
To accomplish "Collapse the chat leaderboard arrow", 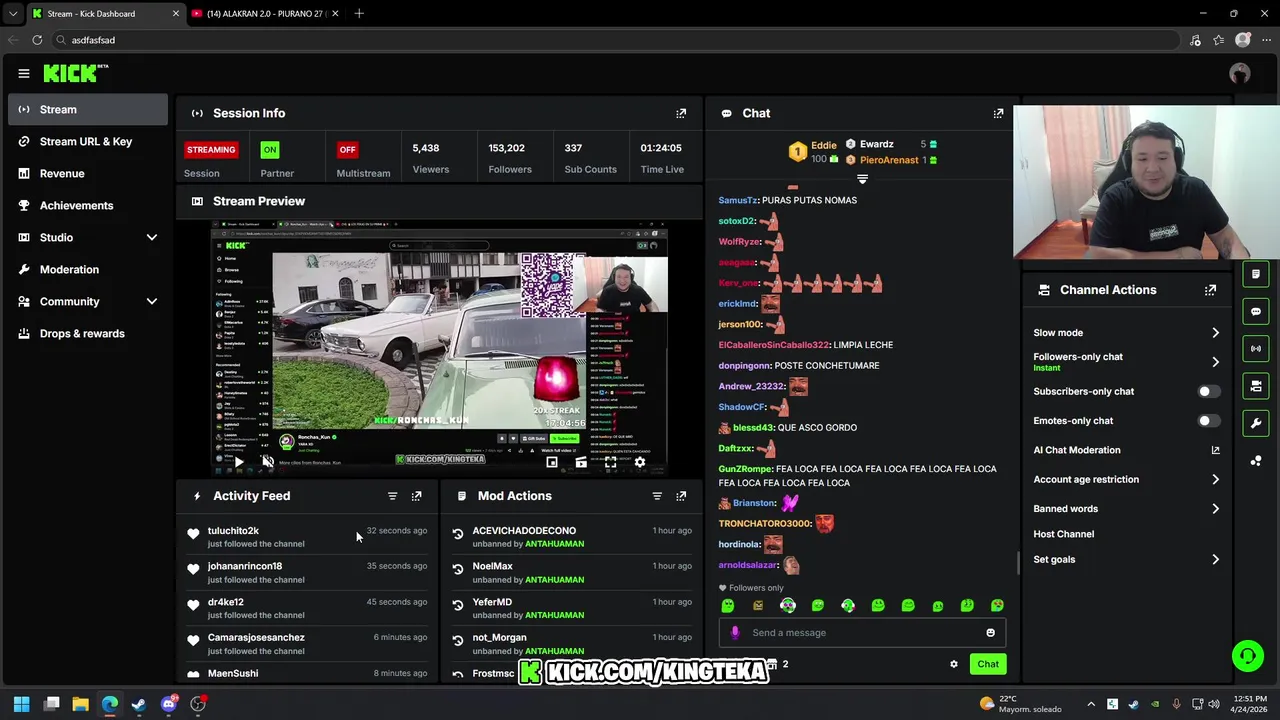I will [862, 179].
